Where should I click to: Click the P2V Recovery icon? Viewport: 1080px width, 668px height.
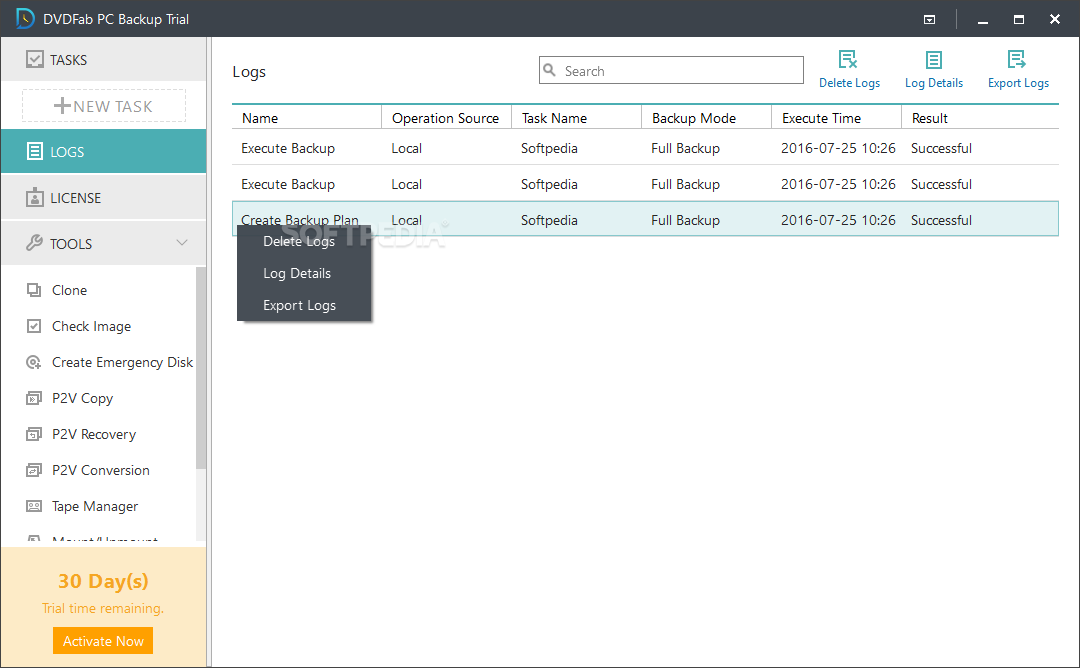34,434
